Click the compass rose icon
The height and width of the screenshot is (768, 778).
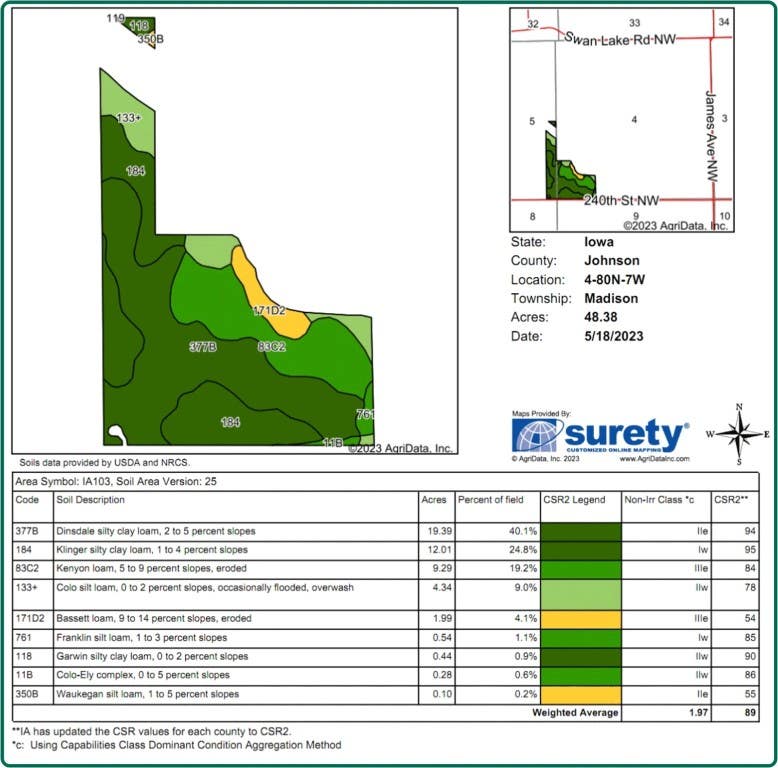pos(739,435)
